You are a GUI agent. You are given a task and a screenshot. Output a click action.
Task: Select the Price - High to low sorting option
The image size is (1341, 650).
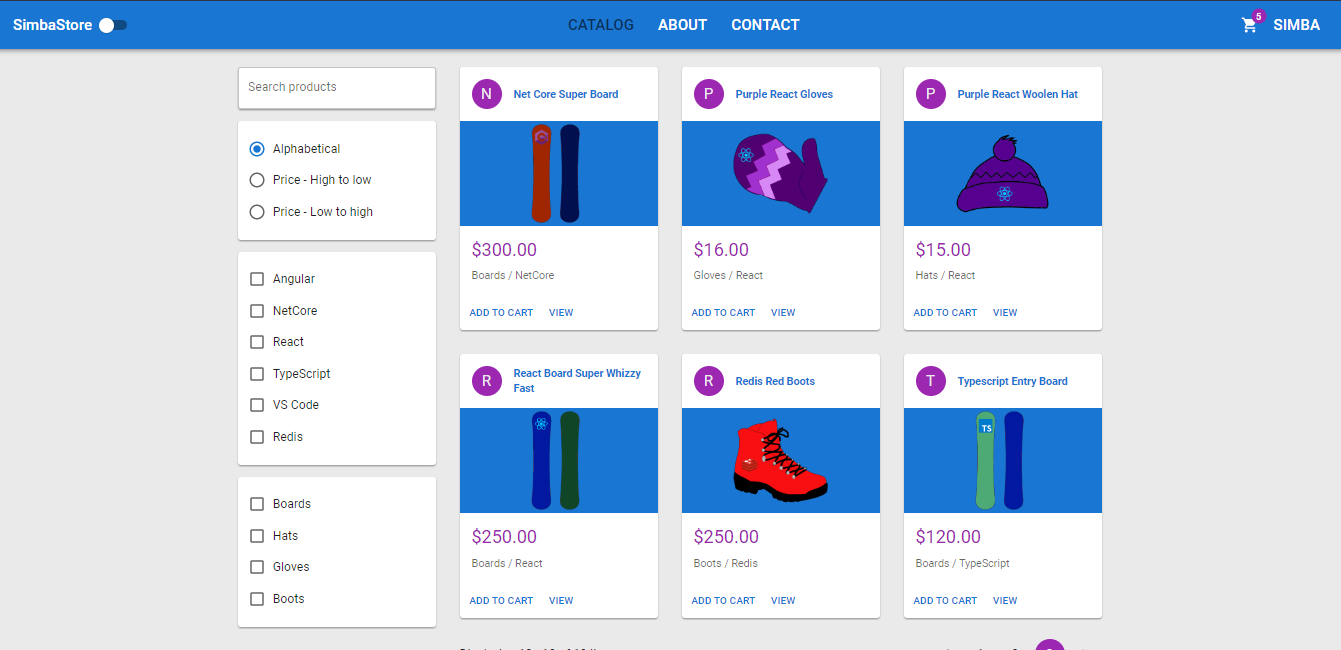click(257, 180)
